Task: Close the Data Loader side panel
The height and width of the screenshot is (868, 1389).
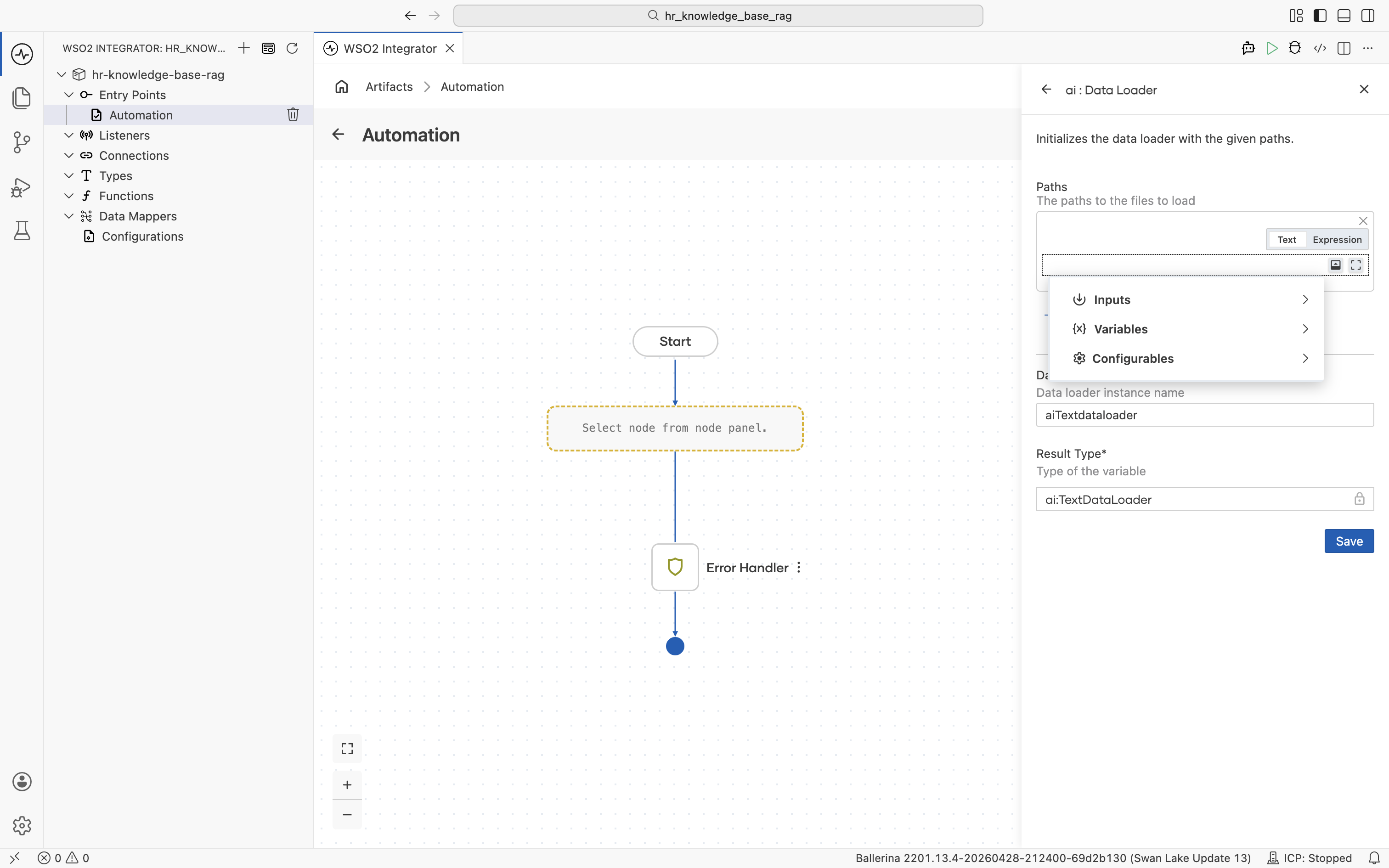Action: 1364,89
